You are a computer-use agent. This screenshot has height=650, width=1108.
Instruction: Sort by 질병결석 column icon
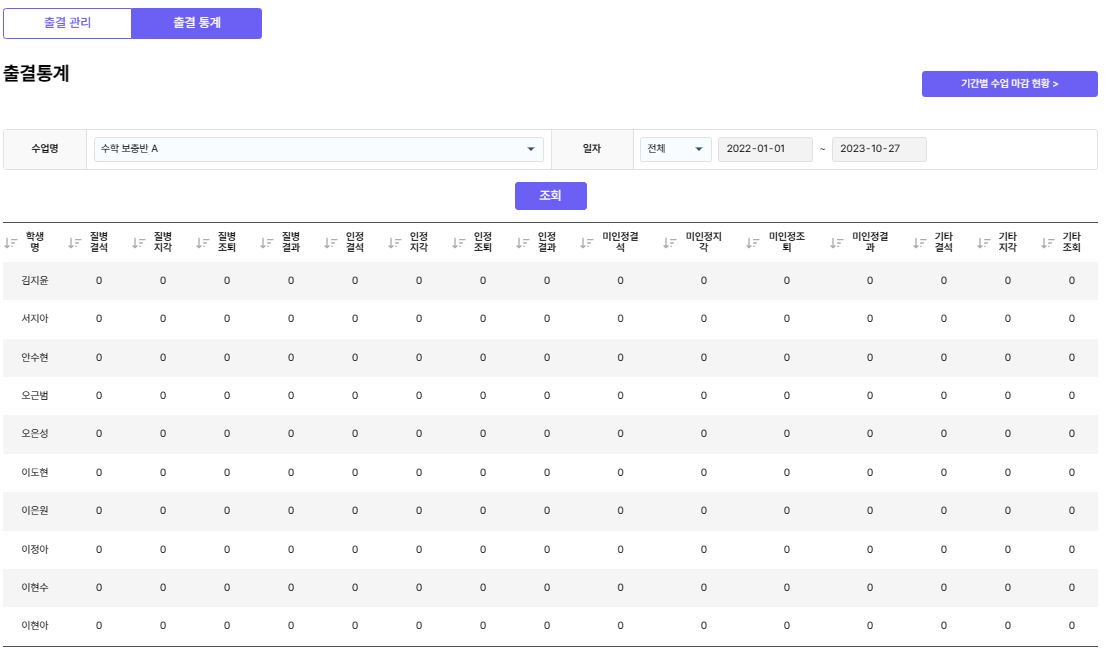[x=75, y=243]
